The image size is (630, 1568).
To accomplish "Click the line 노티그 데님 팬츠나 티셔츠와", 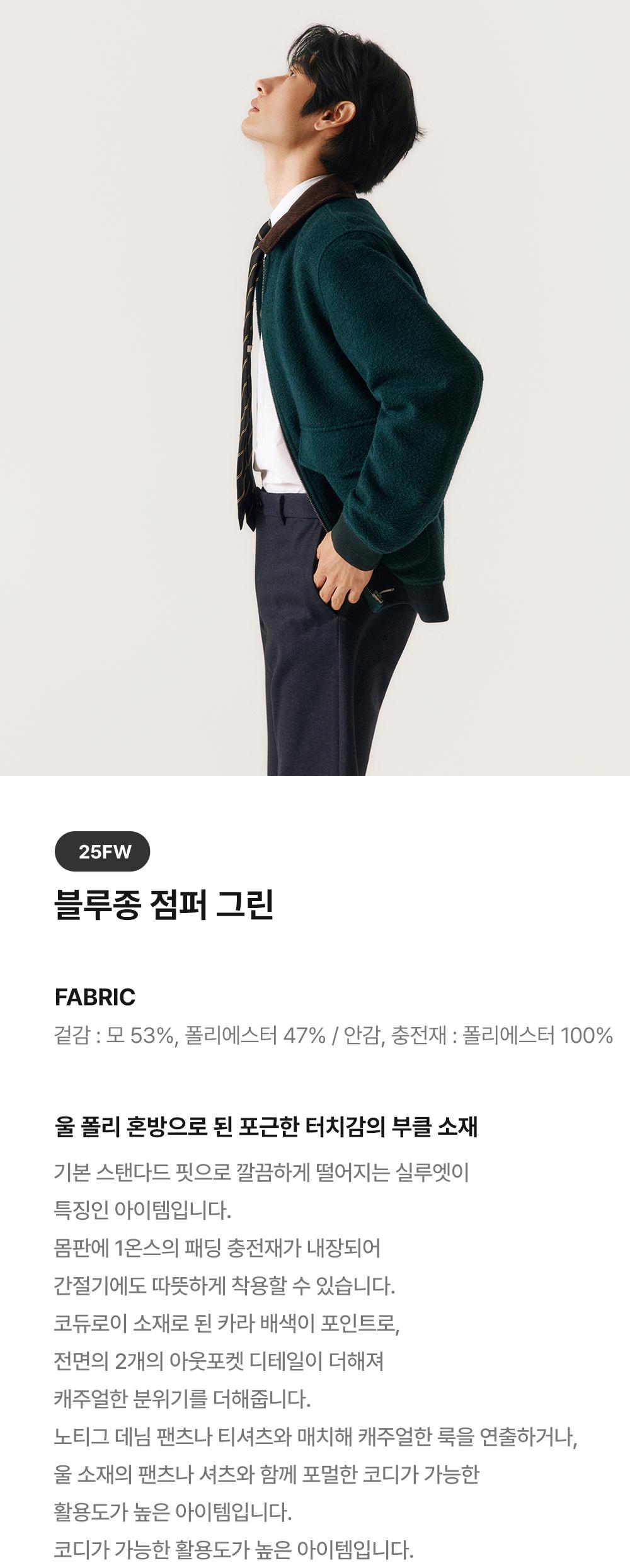I will click(316, 1436).
